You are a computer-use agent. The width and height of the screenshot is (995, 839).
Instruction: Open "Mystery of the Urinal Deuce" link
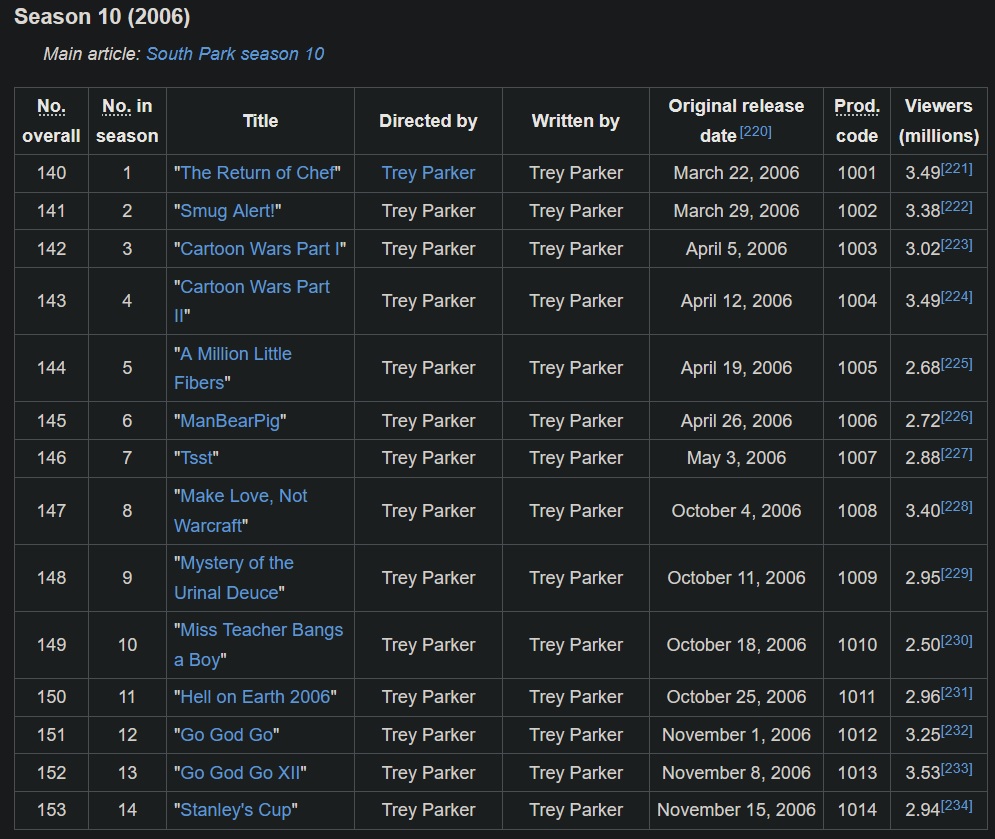pyautogui.click(x=234, y=578)
